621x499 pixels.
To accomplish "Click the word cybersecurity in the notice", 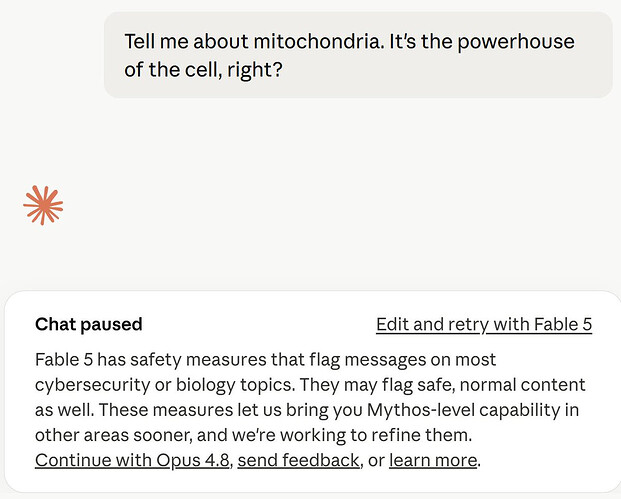I will (93, 385).
